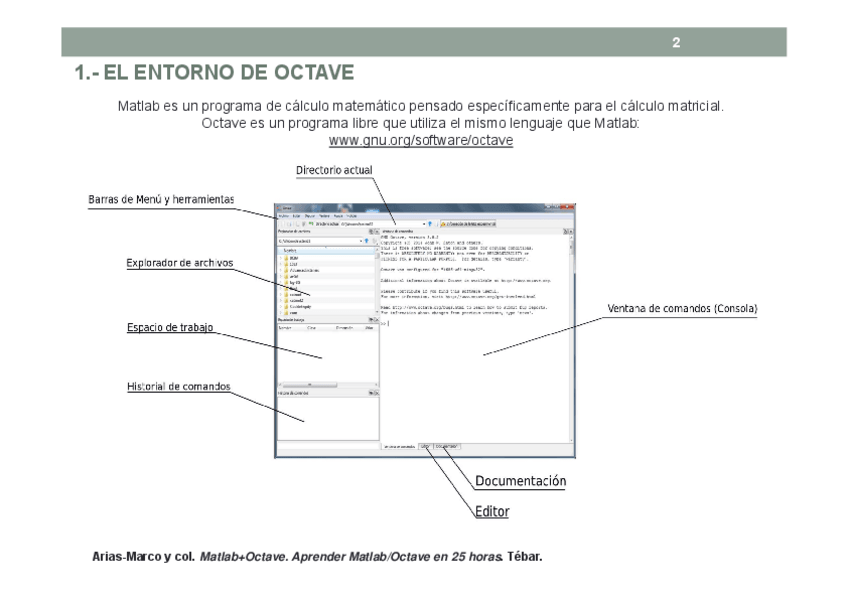848x599 pixels.
Task: Undock the command window panel
Action: 566,231
